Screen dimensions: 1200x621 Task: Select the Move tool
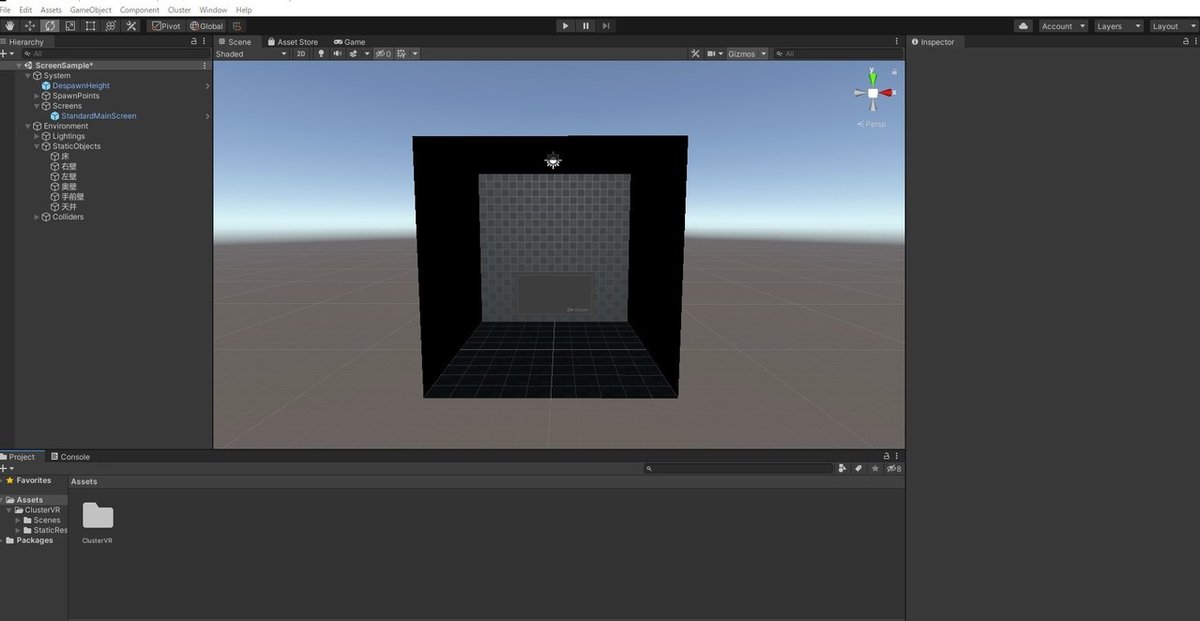pyautogui.click(x=29, y=26)
